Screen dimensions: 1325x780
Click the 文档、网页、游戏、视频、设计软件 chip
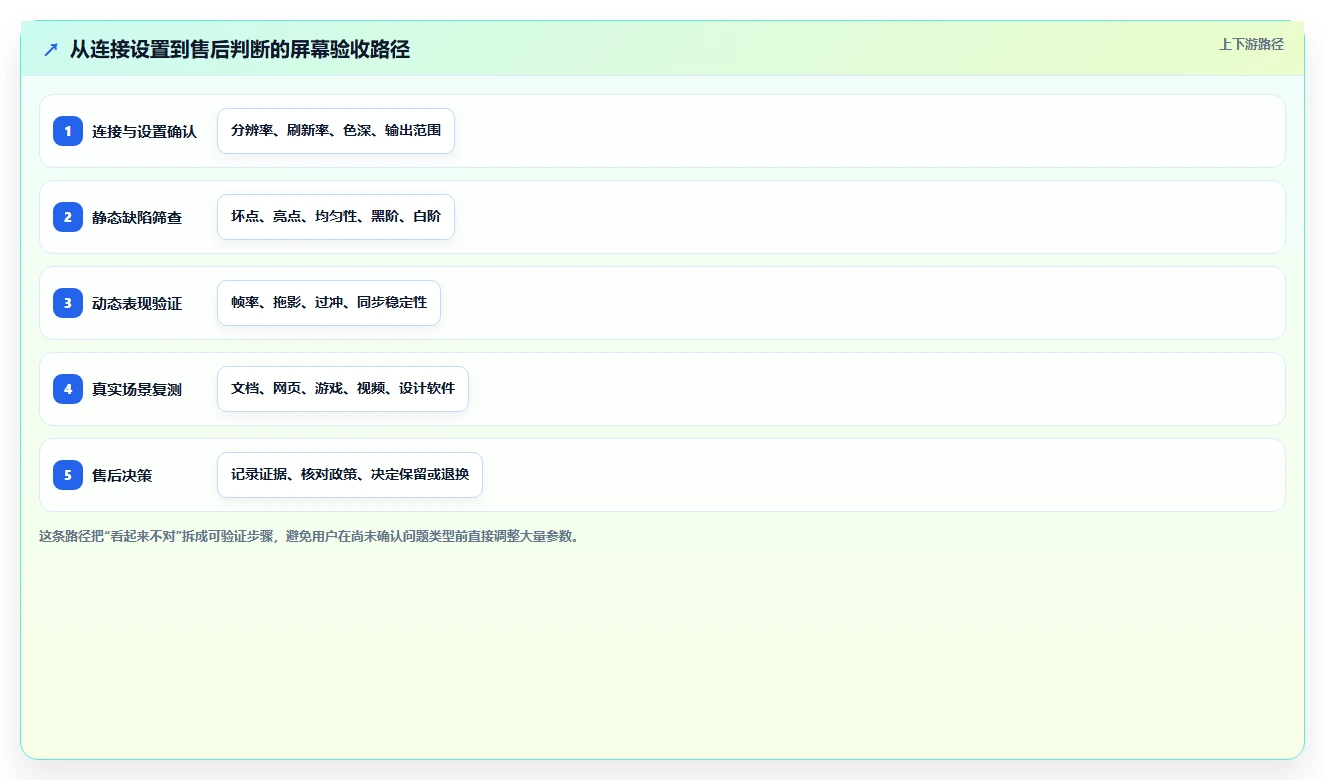pos(343,389)
